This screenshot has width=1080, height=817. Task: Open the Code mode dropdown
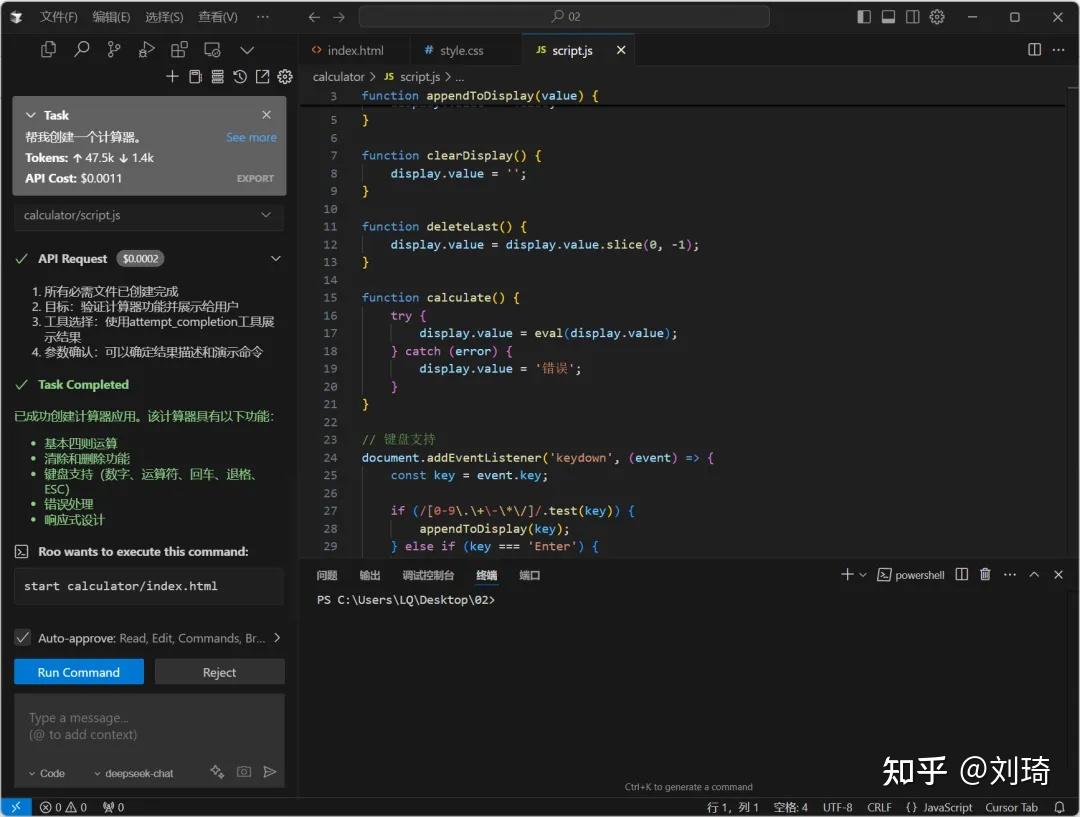click(46, 772)
